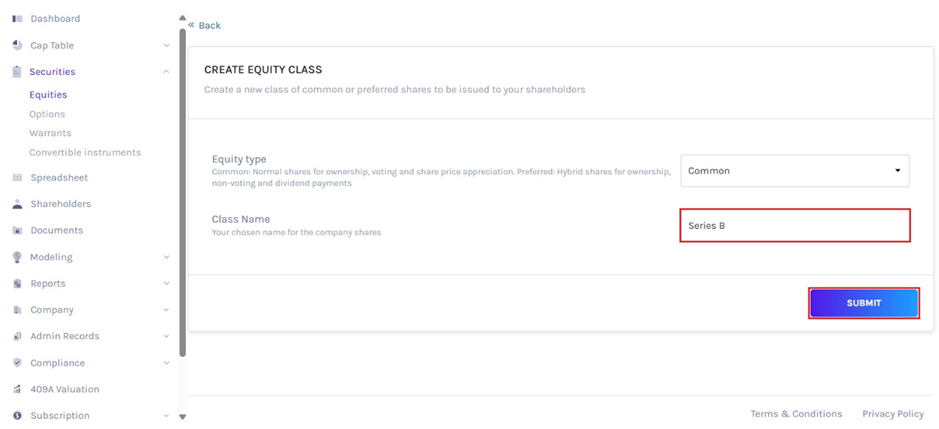
Task: Click the 409A Valuation icon
Action: pos(17,389)
